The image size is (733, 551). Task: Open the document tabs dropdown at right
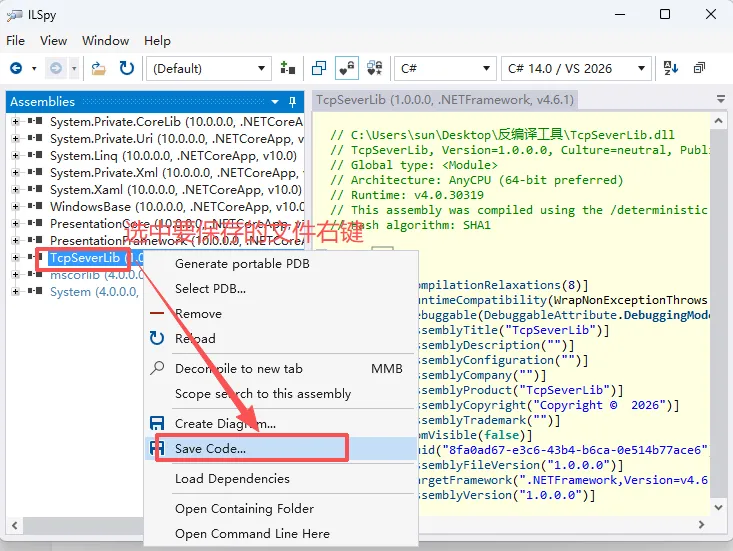[721, 99]
